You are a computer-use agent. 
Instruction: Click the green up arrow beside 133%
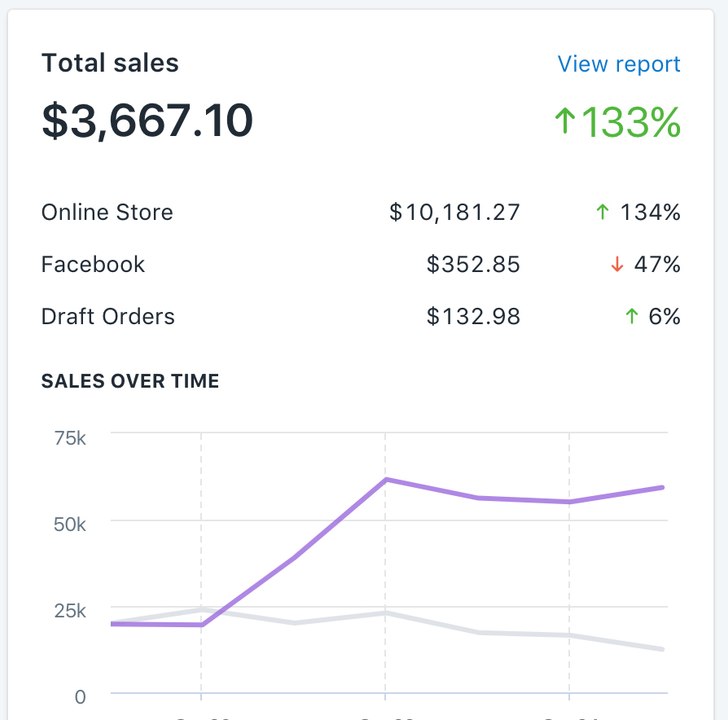point(565,120)
